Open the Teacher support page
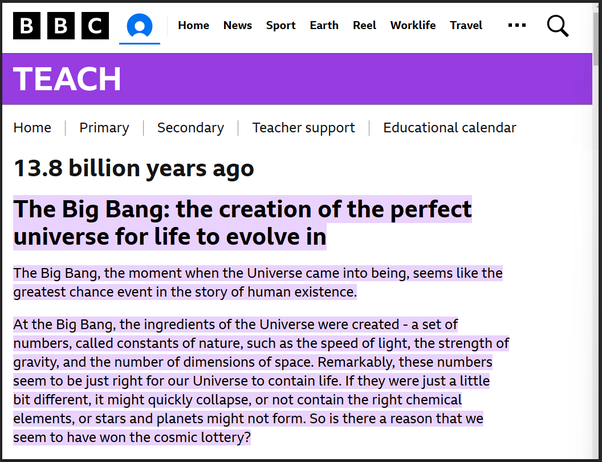 303,128
